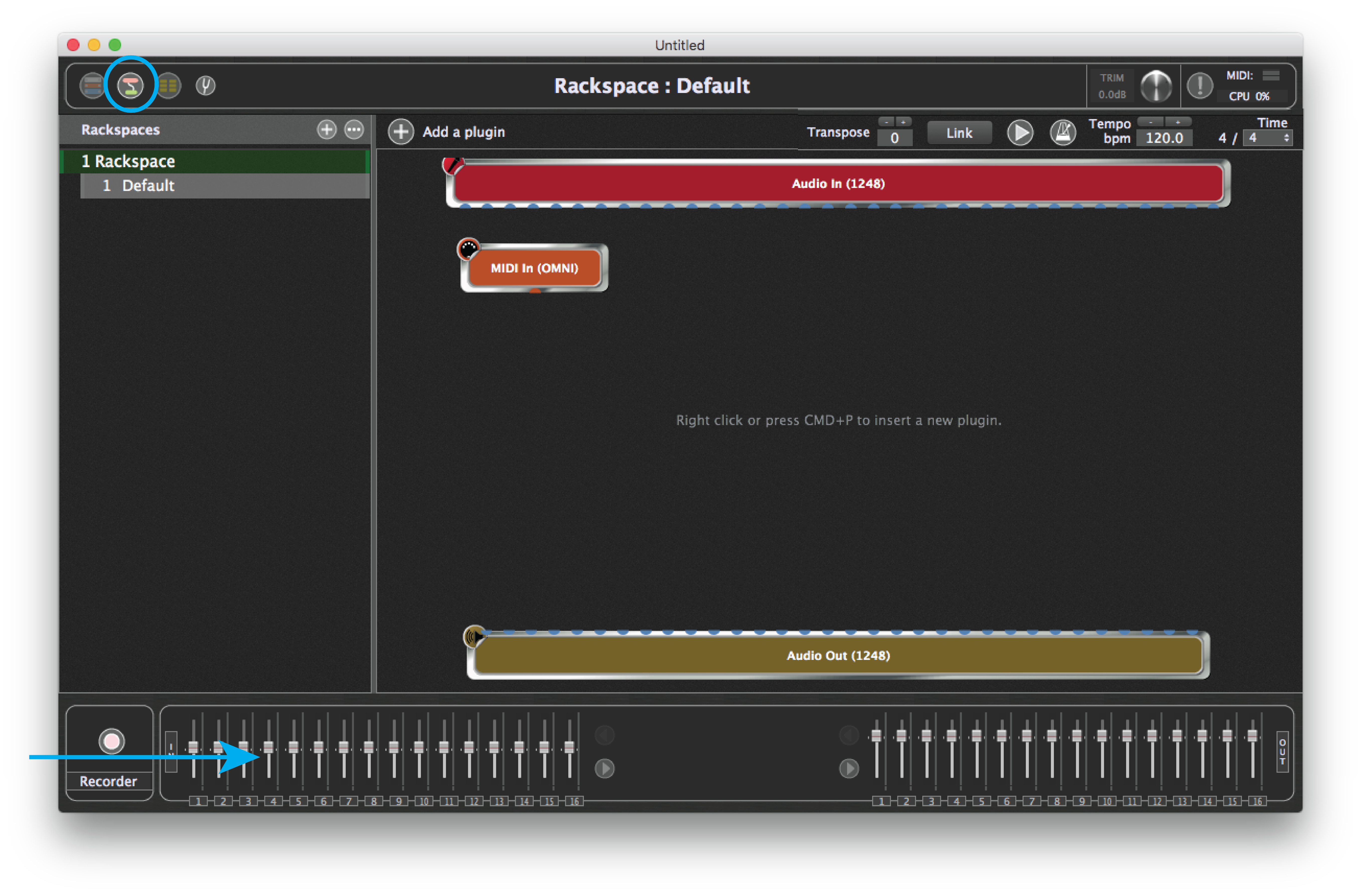The image size is (1361, 896).
Task: Click the Add a plugin label
Action: (464, 132)
